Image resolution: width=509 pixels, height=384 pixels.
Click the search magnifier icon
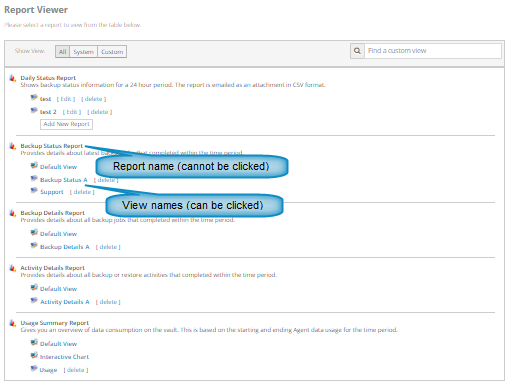coord(357,51)
